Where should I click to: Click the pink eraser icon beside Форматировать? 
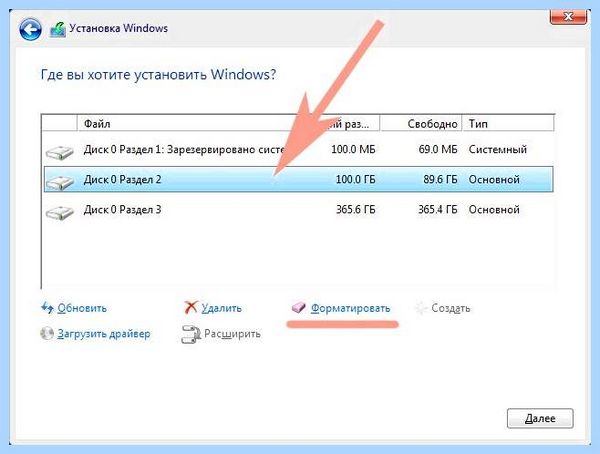click(298, 307)
